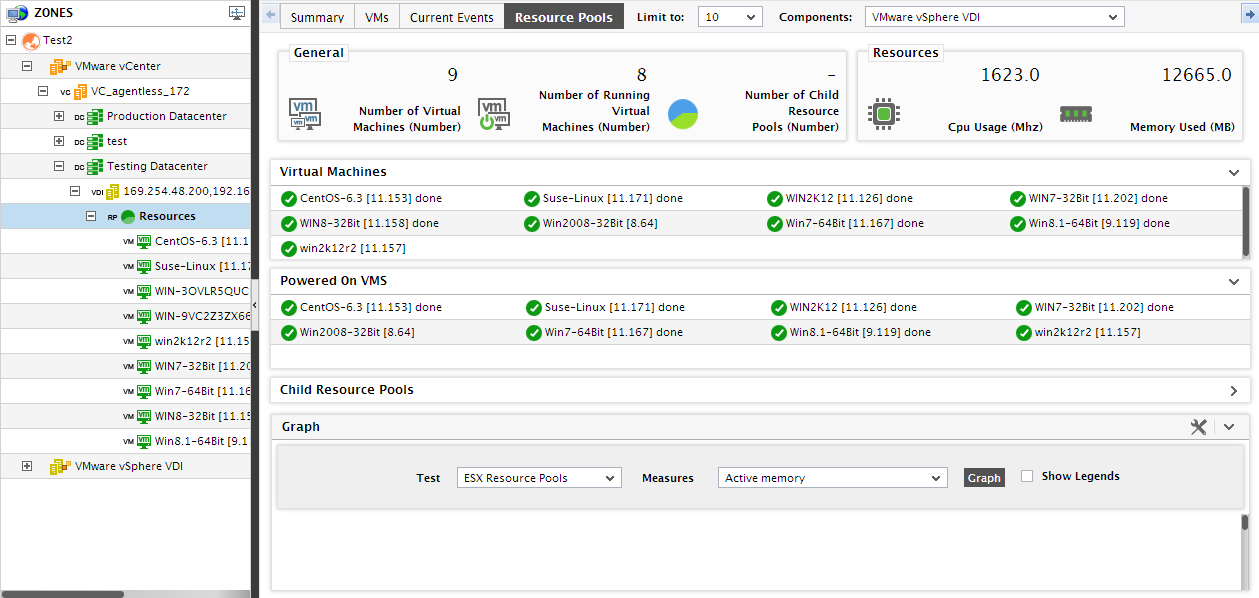Collapse the VMware vCenter tree node
The image size is (1259, 598).
[x=27, y=66]
